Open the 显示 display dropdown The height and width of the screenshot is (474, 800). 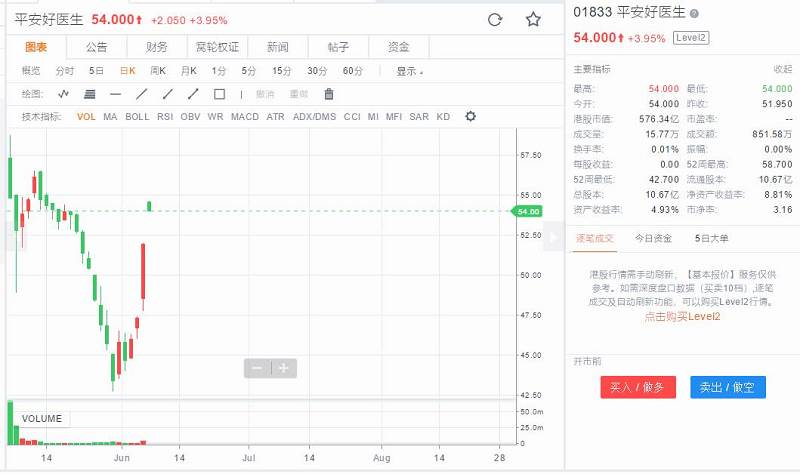tap(410, 71)
